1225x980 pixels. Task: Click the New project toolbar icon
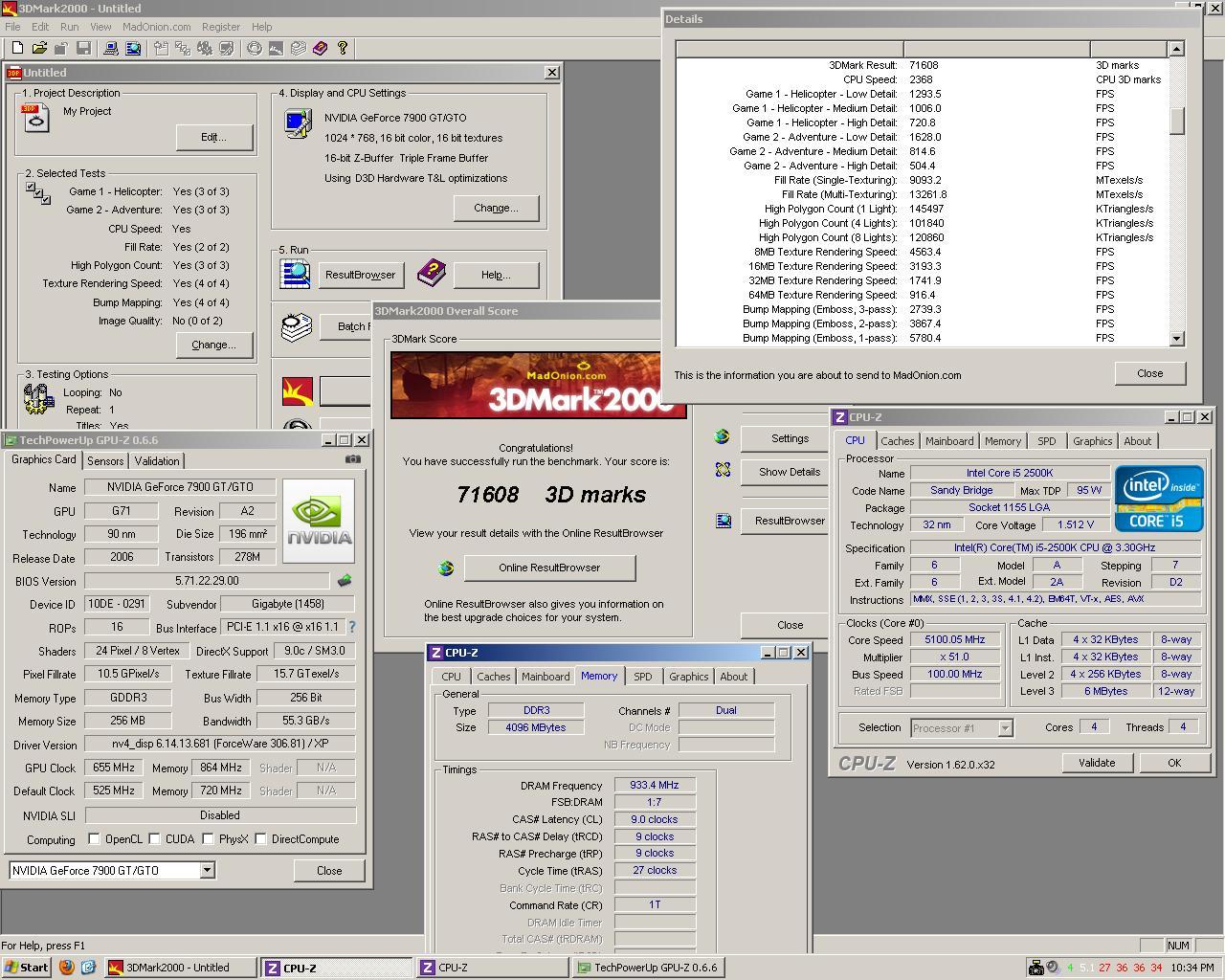(x=17, y=48)
